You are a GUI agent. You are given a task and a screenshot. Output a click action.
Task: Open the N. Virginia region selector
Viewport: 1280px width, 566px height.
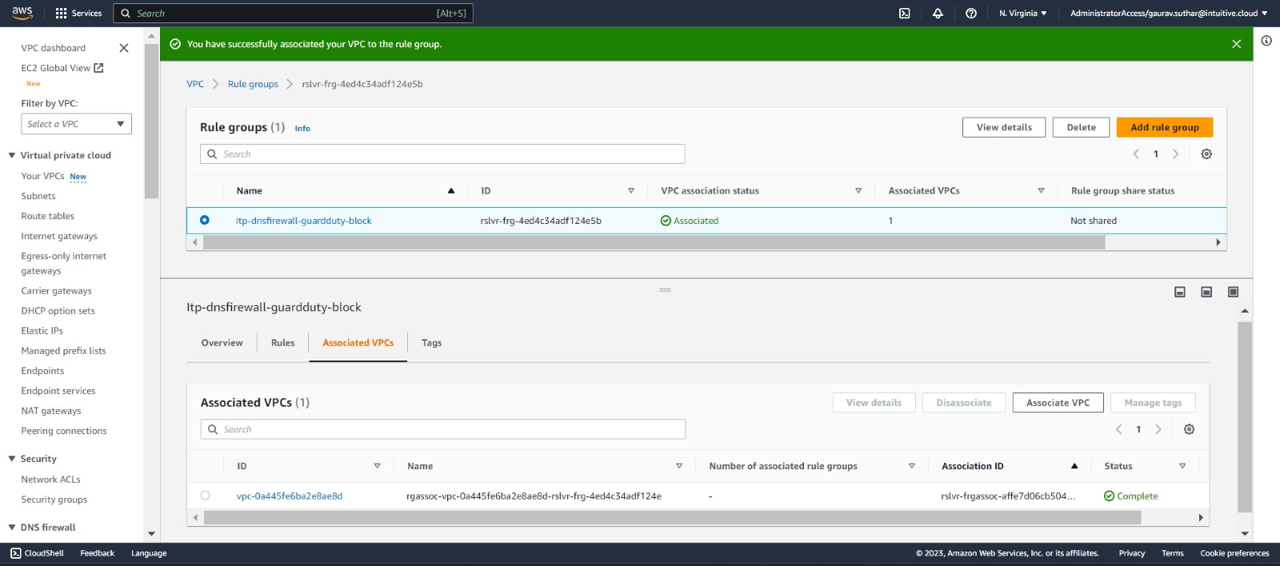(1022, 13)
